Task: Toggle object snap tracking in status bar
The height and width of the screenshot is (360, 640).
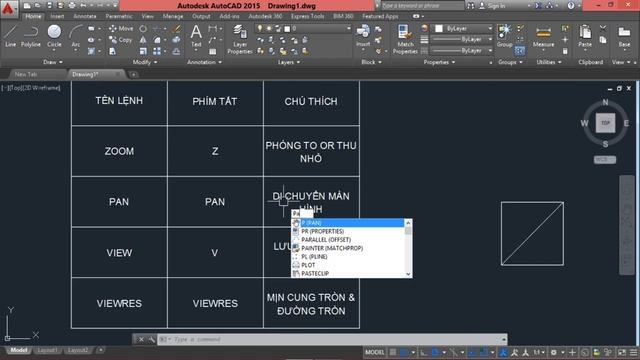Action: click(473, 352)
